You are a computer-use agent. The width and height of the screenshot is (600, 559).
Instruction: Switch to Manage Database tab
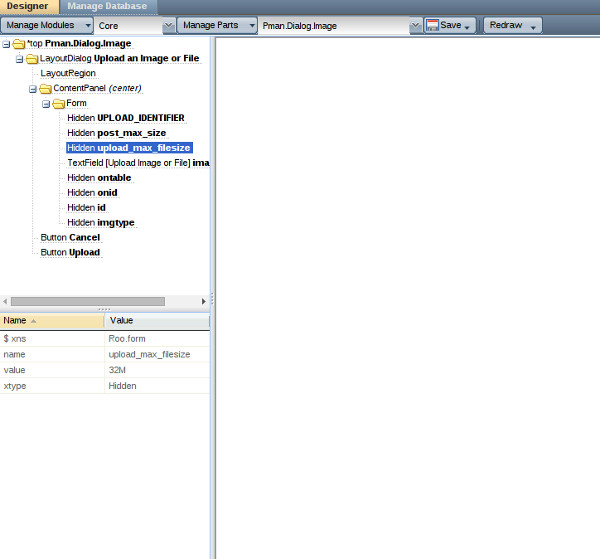(x=108, y=7)
